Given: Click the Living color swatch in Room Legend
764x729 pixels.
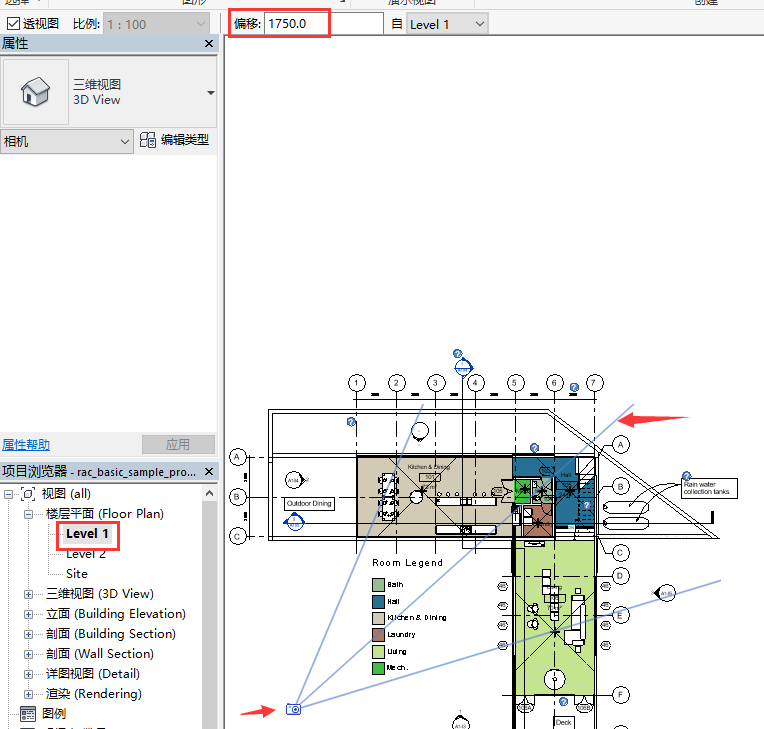Looking at the screenshot, I should tap(378, 651).
